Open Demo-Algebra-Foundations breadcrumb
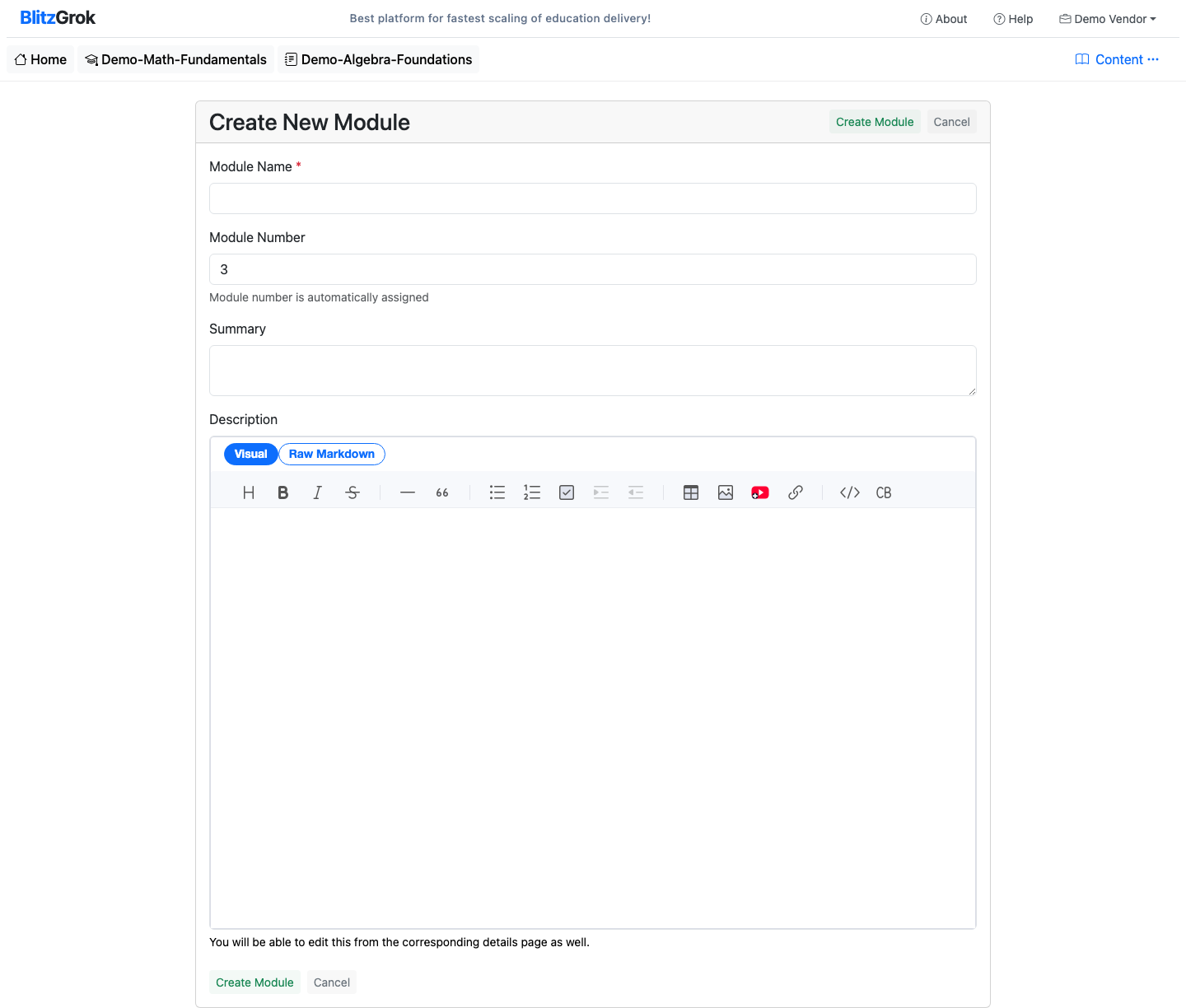Screen dimensions: 1186x1008 tap(378, 59)
